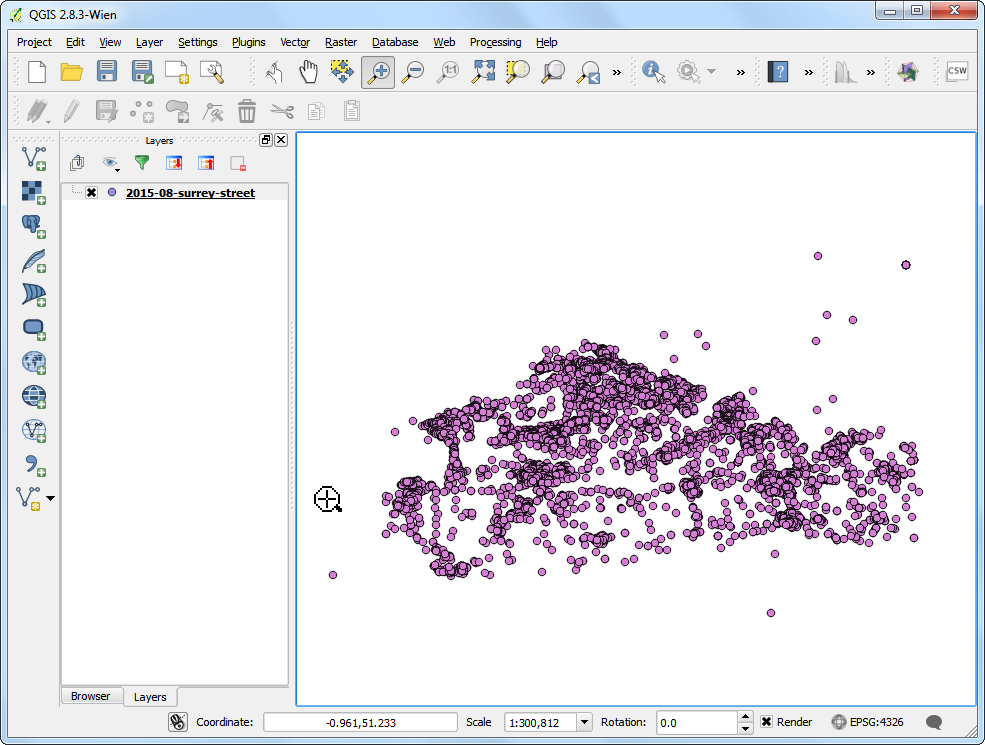This screenshot has height=745, width=985.
Task: Increase rotation with the up stepper arrow
Action: click(x=744, y=717)
